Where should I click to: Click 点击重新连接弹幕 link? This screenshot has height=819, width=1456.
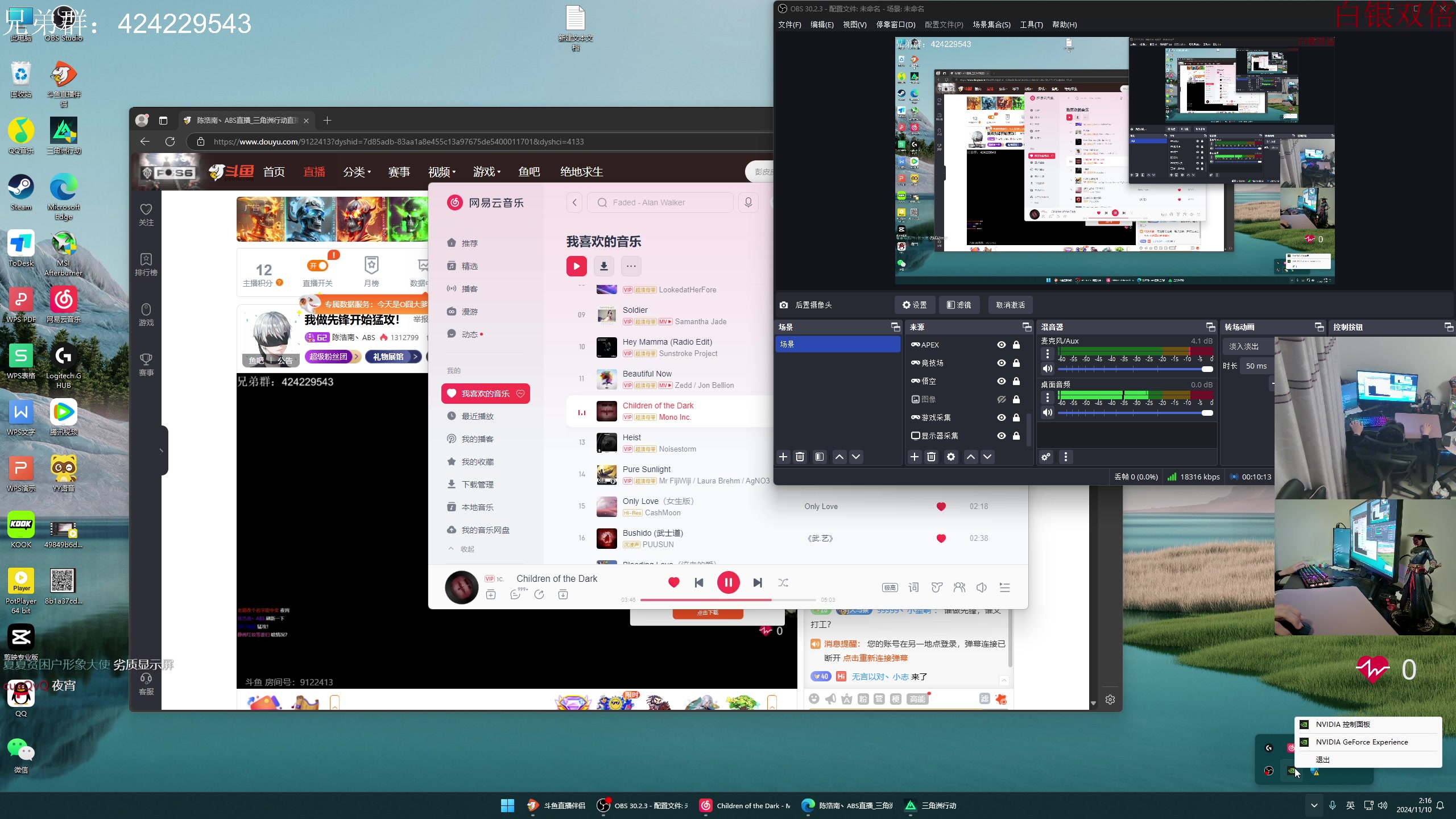[875, 657]
